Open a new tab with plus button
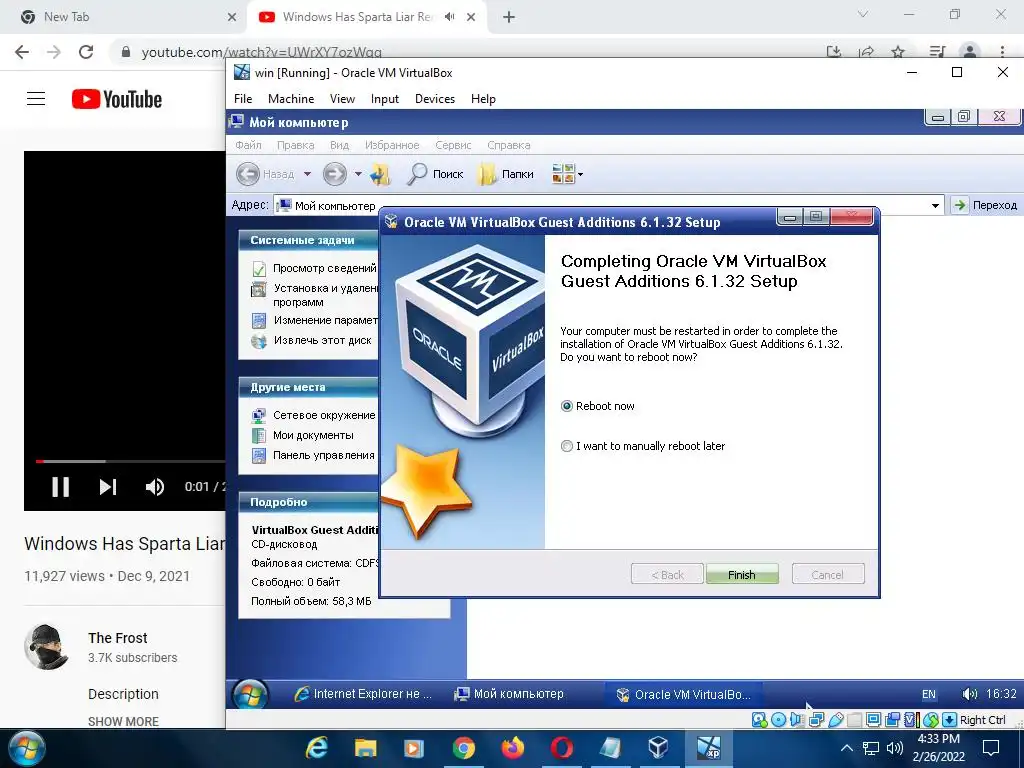The image size is (1024, 768). coord(509,17)
